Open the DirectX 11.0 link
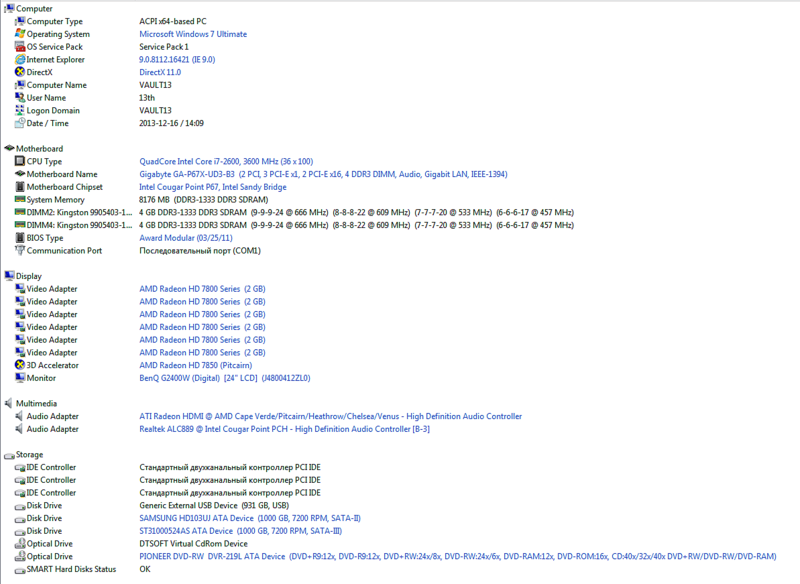This screenshot has height=584, width=800. (x=160, y=72)
